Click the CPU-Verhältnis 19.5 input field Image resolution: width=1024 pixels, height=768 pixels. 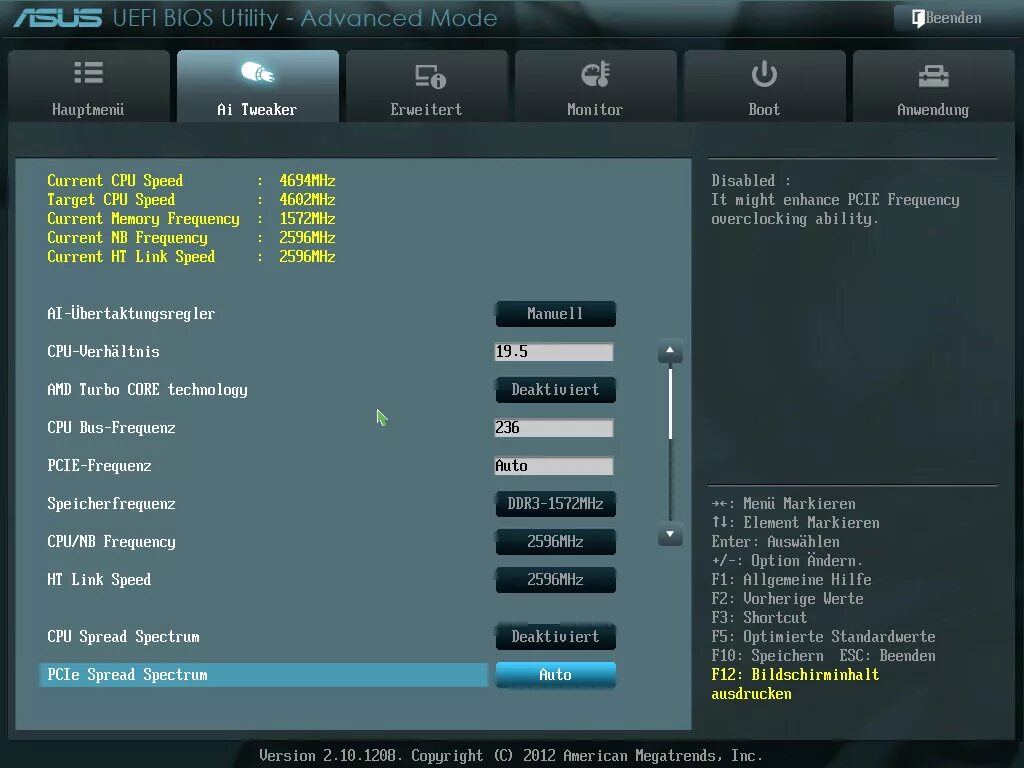pyautogui.click(x=554, y=352)
